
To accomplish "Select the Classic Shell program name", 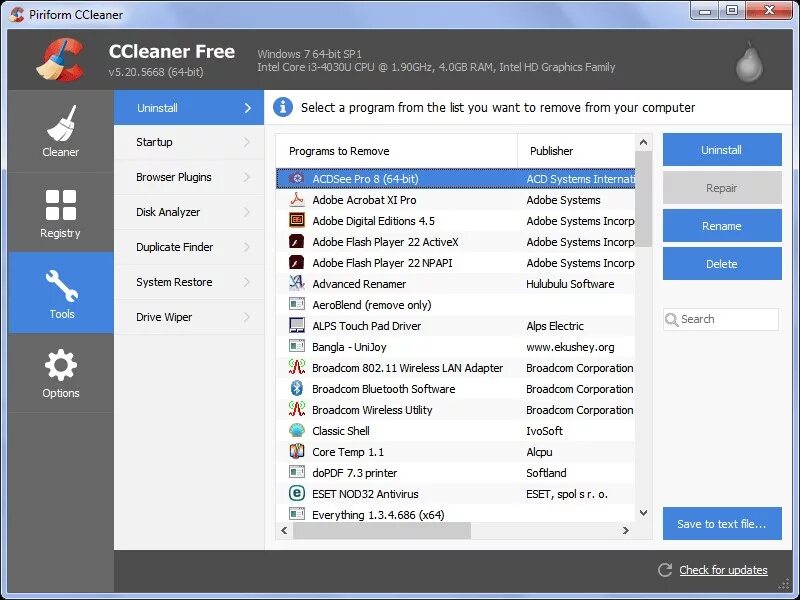I will point(341,431).
